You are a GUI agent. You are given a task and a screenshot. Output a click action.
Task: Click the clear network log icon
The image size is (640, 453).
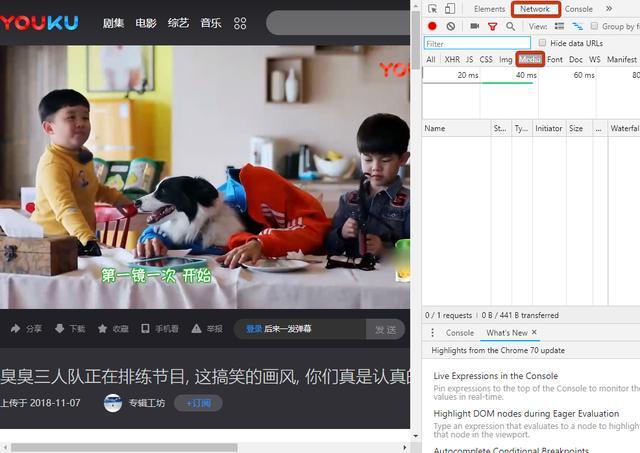(x=451, y=26)
